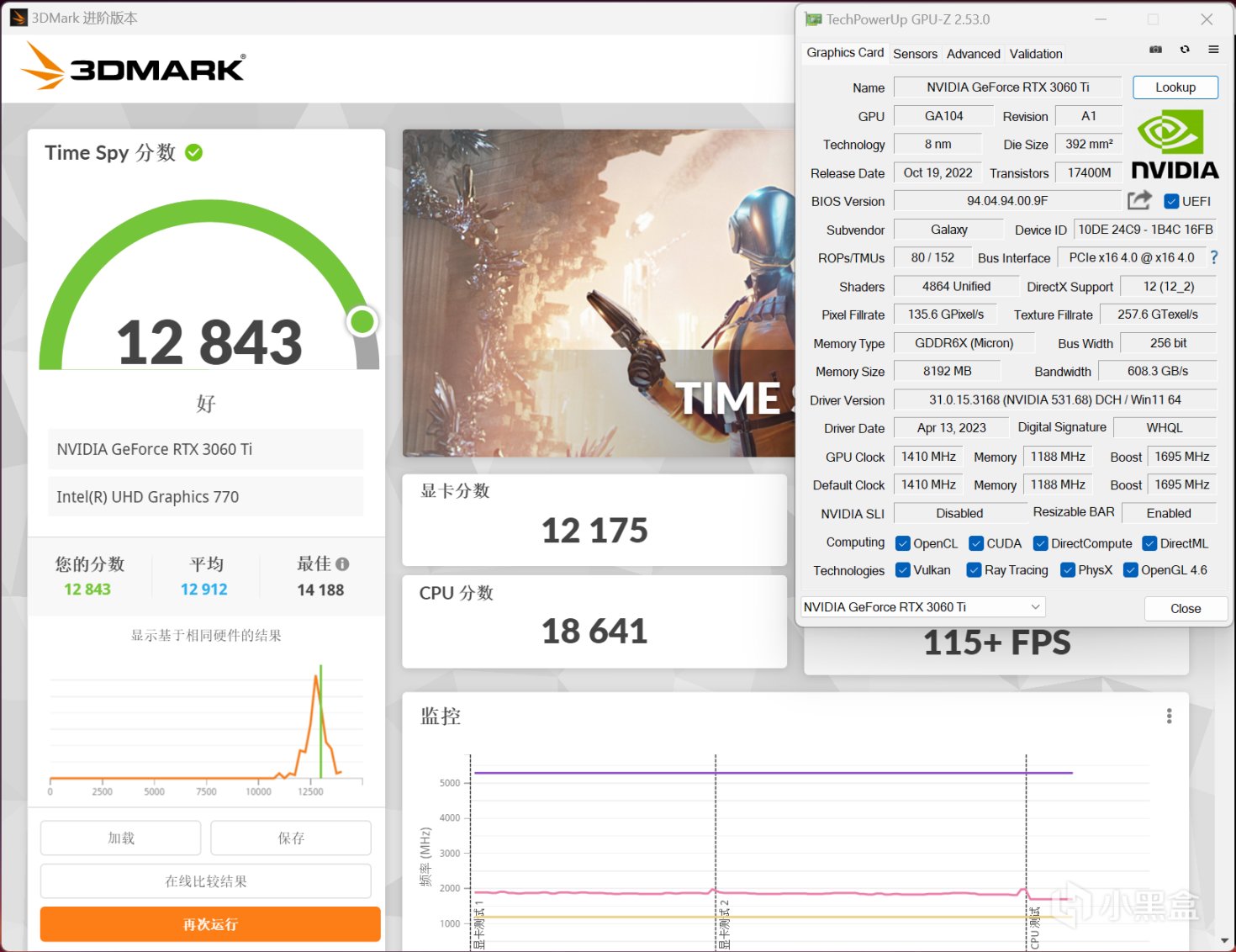The image size is (1236, 952).
Task: Click the Driver Version field
Action: tap(1055, 400)
